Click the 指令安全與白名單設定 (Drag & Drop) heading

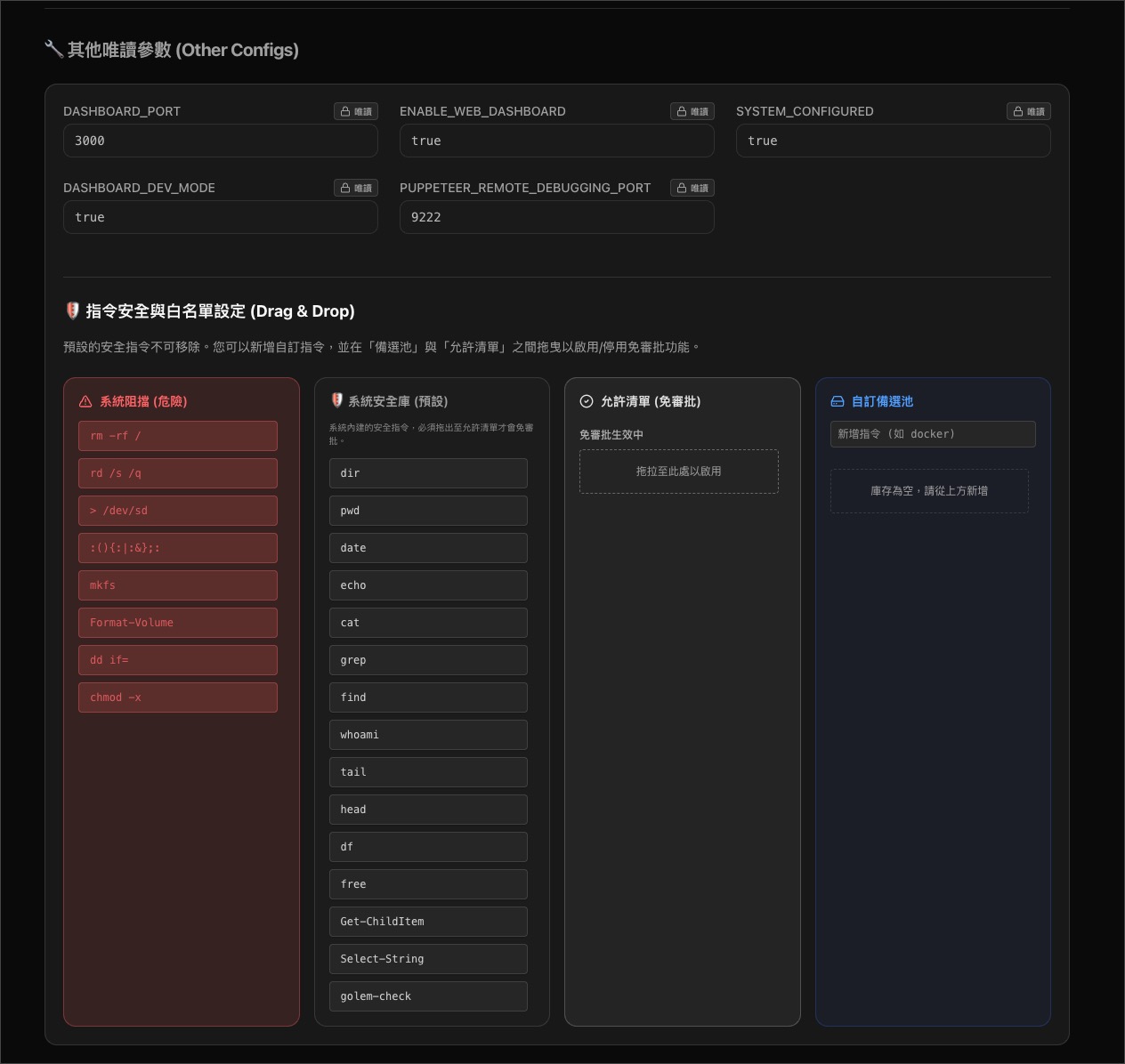(x=220, y=310)
